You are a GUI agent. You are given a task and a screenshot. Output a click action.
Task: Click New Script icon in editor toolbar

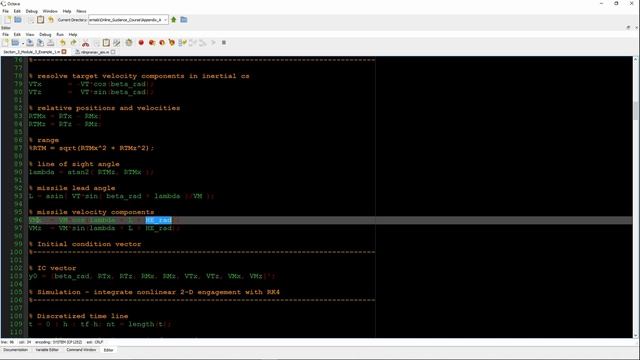5,42
